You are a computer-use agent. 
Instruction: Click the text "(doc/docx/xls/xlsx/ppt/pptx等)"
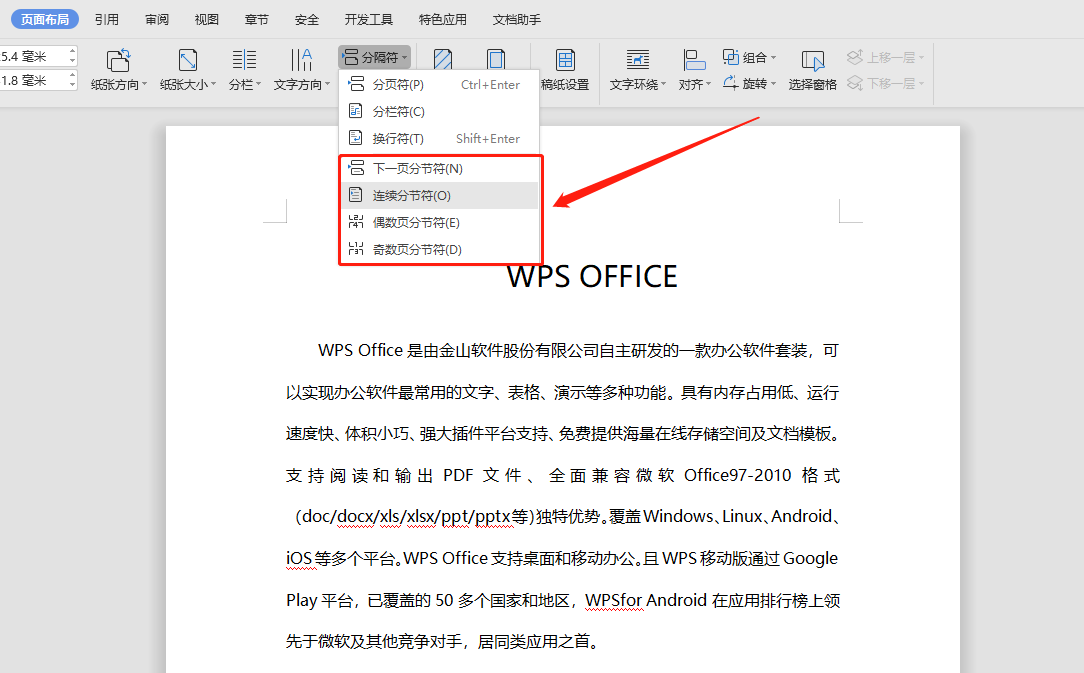tap(415, 517)
